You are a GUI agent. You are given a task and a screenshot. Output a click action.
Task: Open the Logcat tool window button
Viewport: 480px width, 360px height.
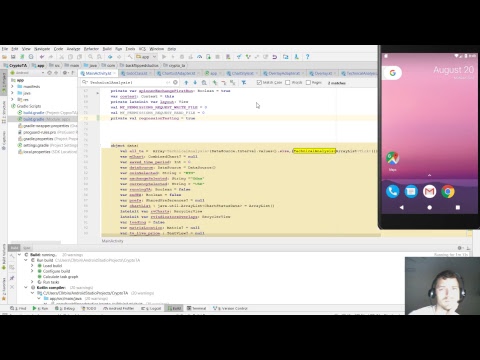click(x=151, y=308)
